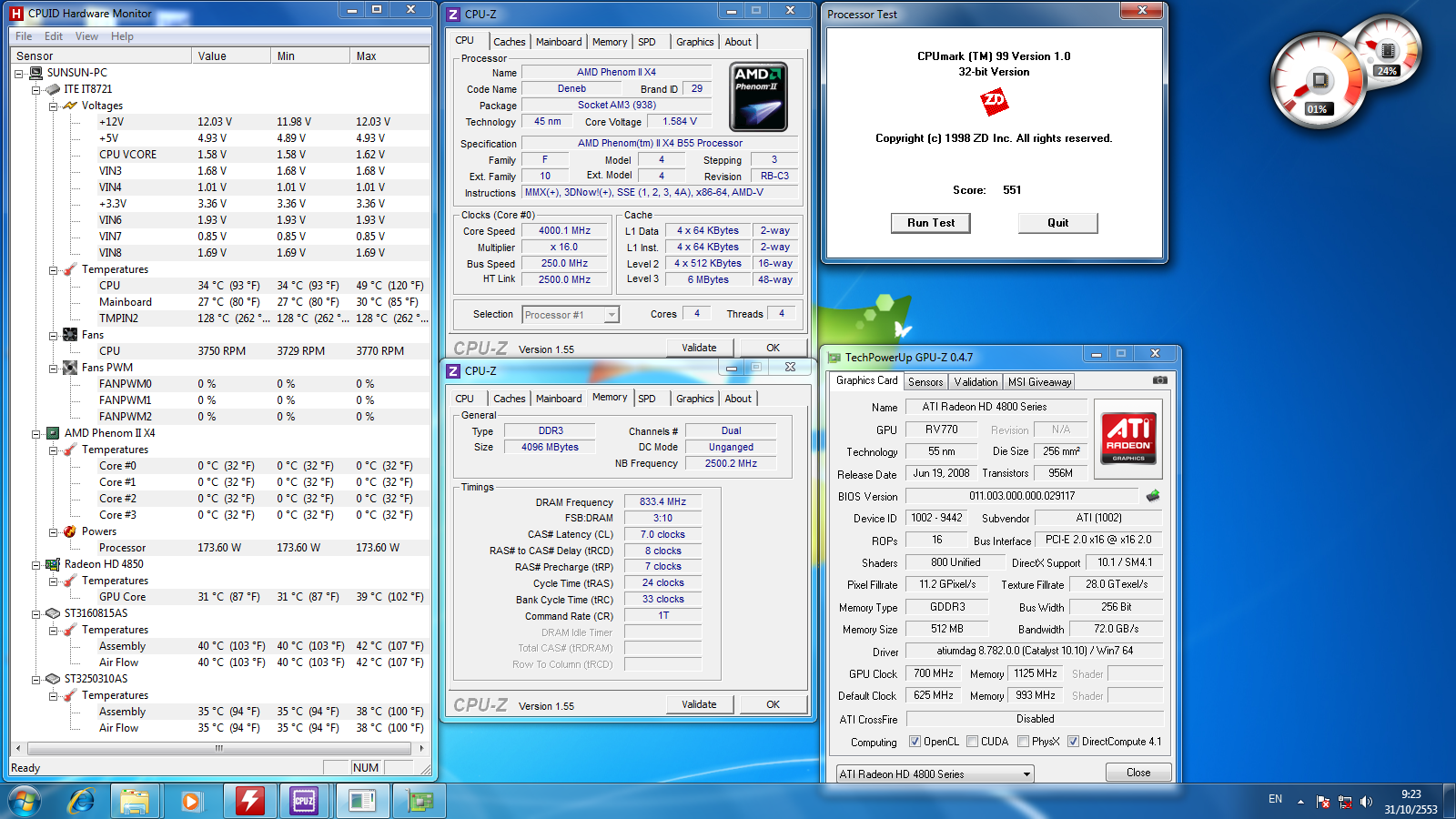Click the ATI Radeon logo in GPU-Z
Image resolution: width=1456 pixels, height=819 pixels.
pyautogui.click(x=1128, y=437)
